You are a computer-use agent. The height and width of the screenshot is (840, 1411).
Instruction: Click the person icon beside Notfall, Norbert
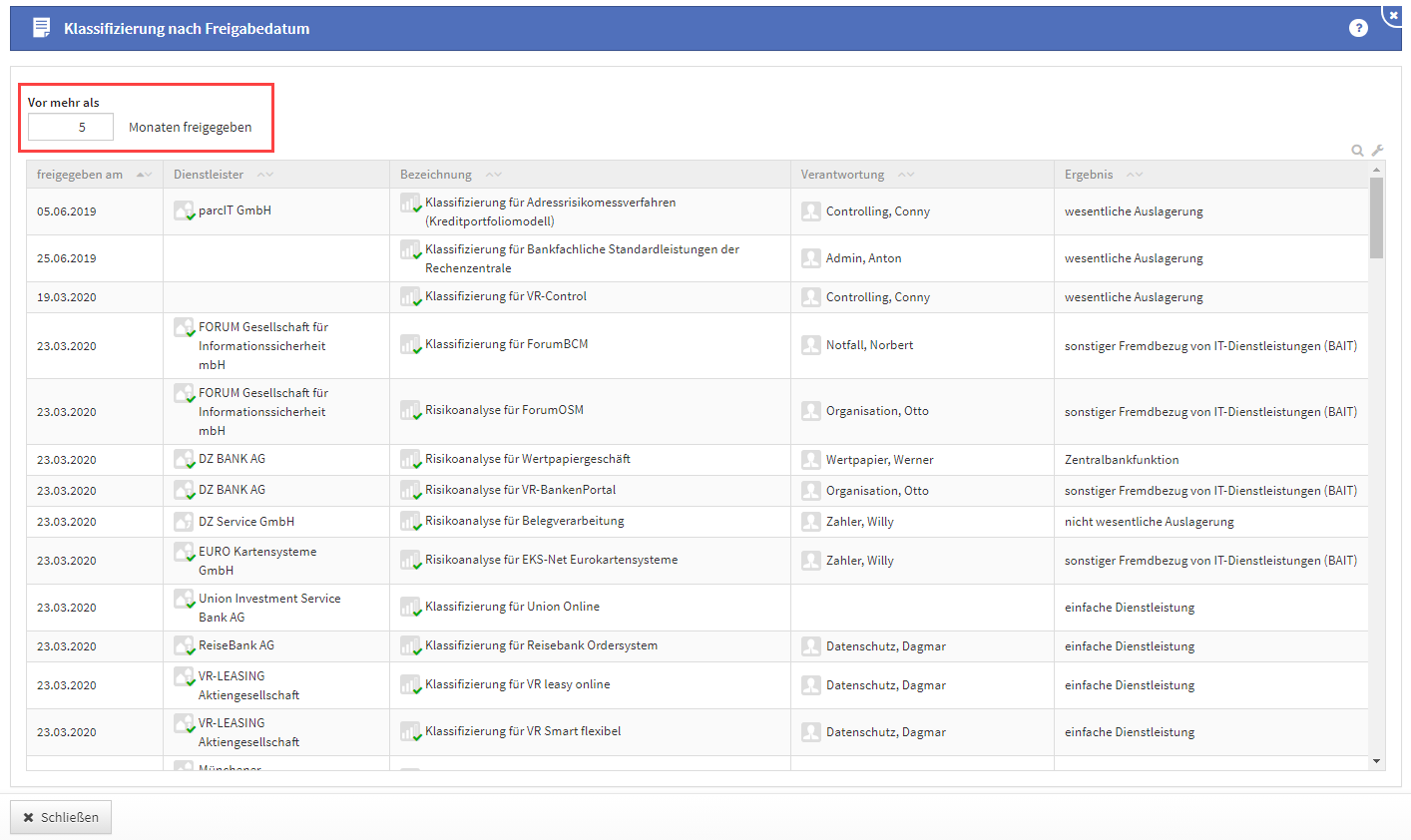(811, 345)
